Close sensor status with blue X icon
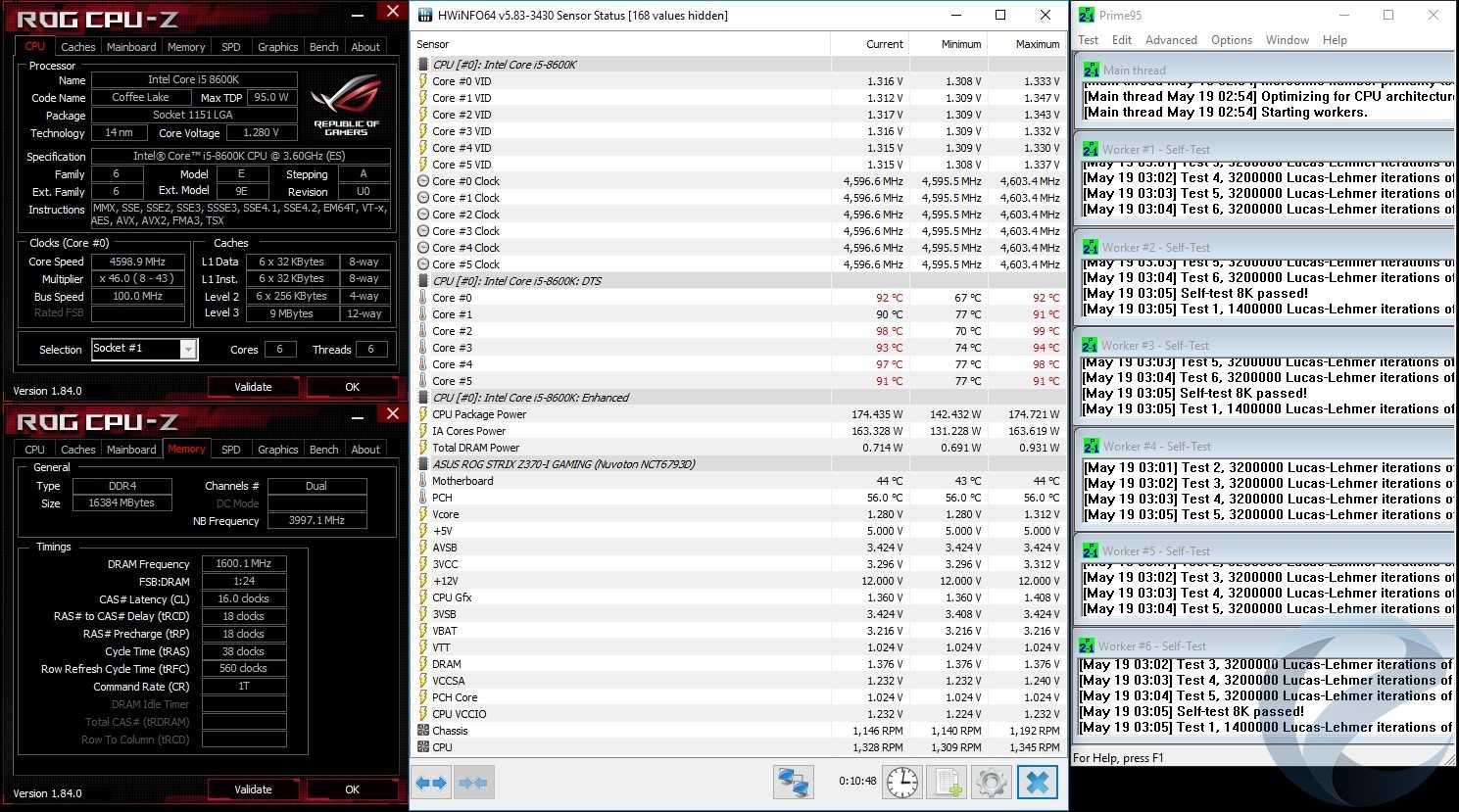This screenshot has width=1459, height=812. (1038, 783)
